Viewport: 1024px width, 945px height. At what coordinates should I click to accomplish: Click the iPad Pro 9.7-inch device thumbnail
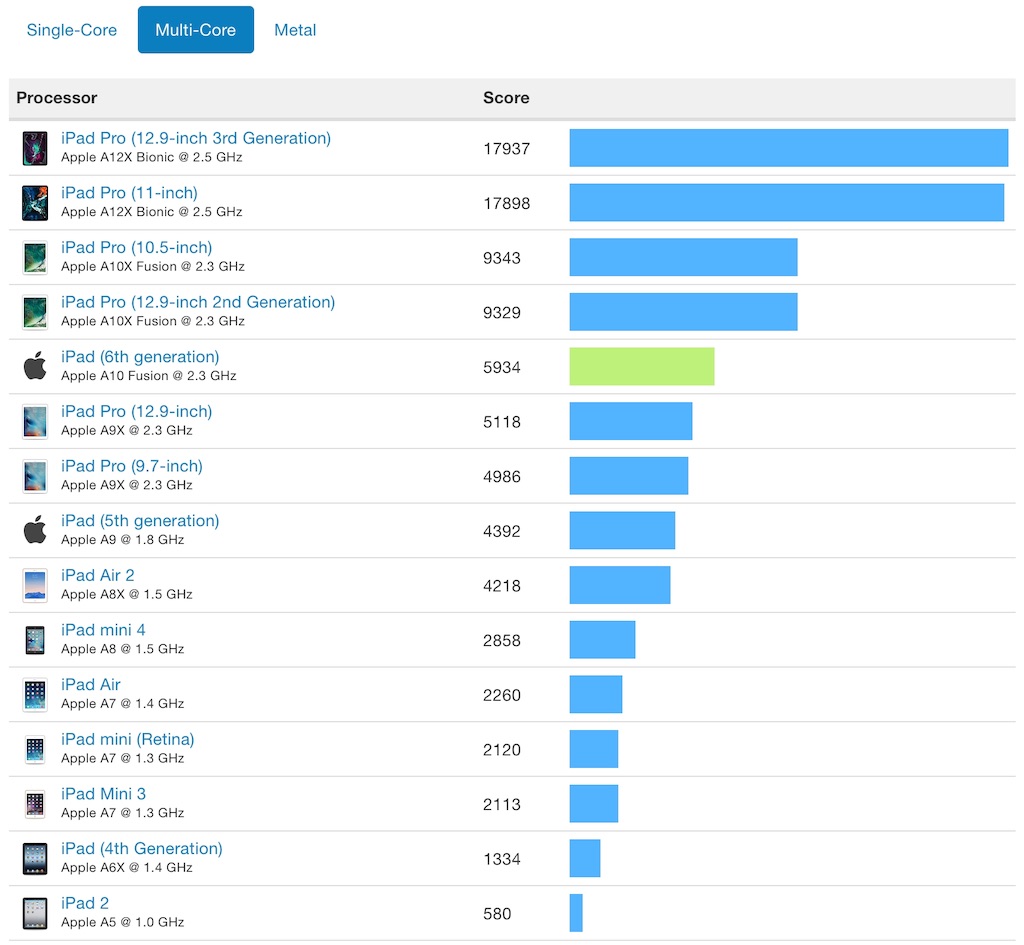35,476
